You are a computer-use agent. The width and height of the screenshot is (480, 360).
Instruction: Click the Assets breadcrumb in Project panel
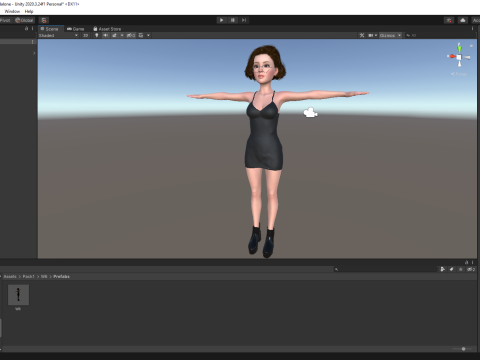(x=10, y=277)
